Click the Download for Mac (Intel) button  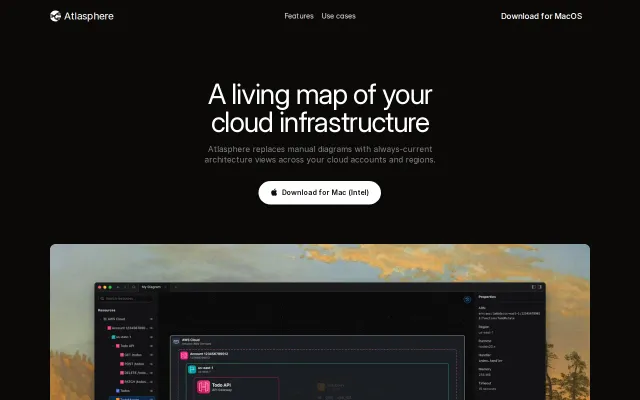point(320,193)
